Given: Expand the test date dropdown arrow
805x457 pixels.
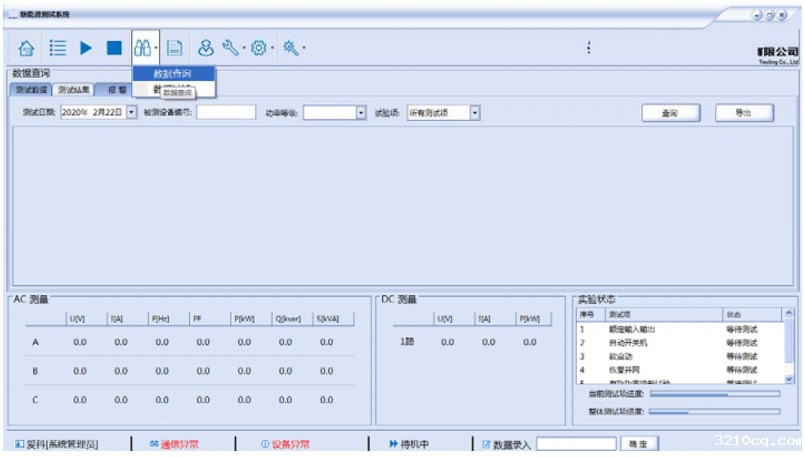Looking at the screenshot, I should [132, 112].
